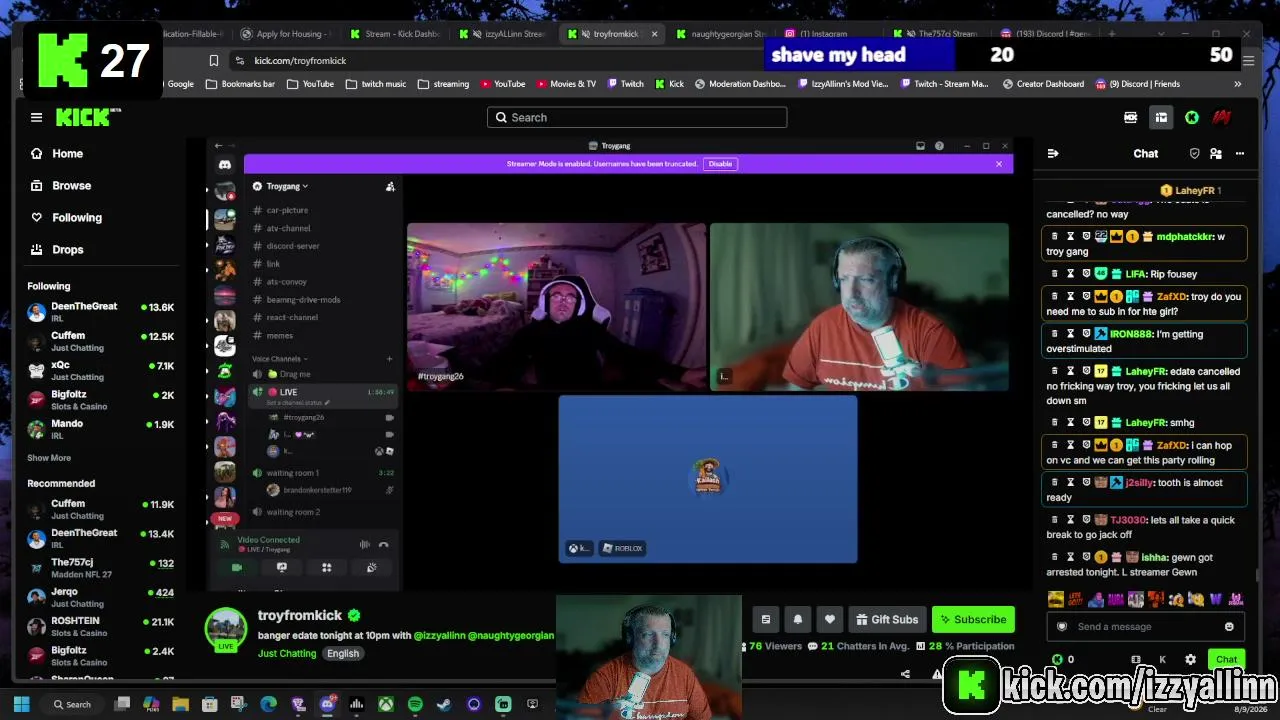Open The757cj recommended channel
Screen dimensions: 1280x720
[x=101, y=568]
